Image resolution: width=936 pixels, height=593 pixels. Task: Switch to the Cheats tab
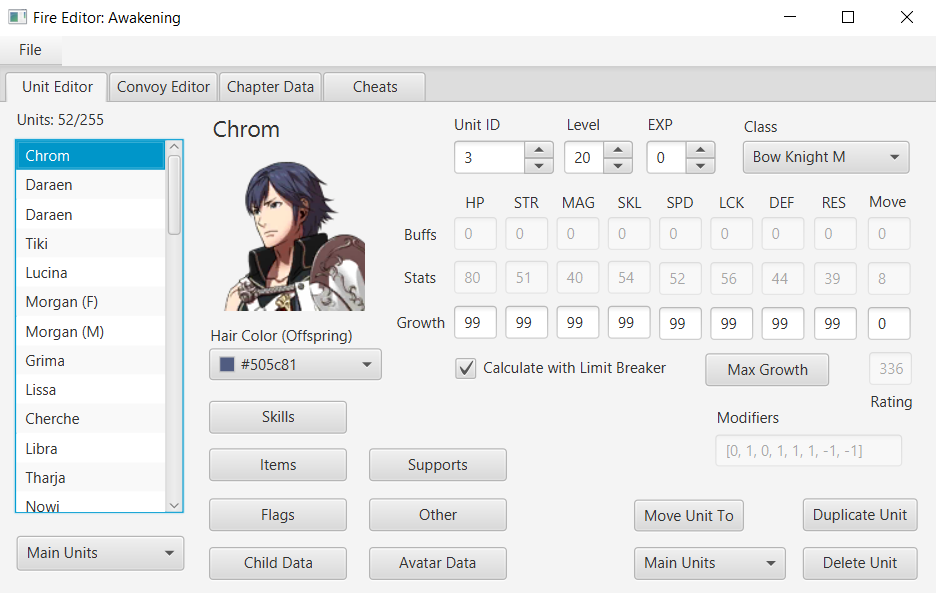pyautogui.click(x=375, y=87)
